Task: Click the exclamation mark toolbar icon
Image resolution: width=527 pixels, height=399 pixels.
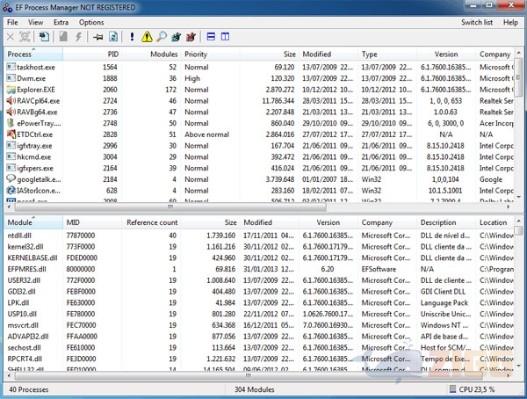Action: tap(132, 37)
